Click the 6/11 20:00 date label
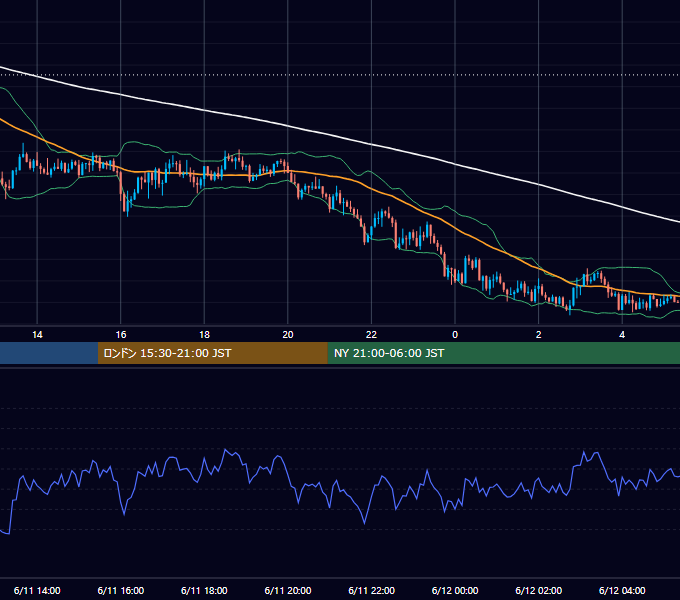This screenshot has height=600, width=680. point(288,590)
